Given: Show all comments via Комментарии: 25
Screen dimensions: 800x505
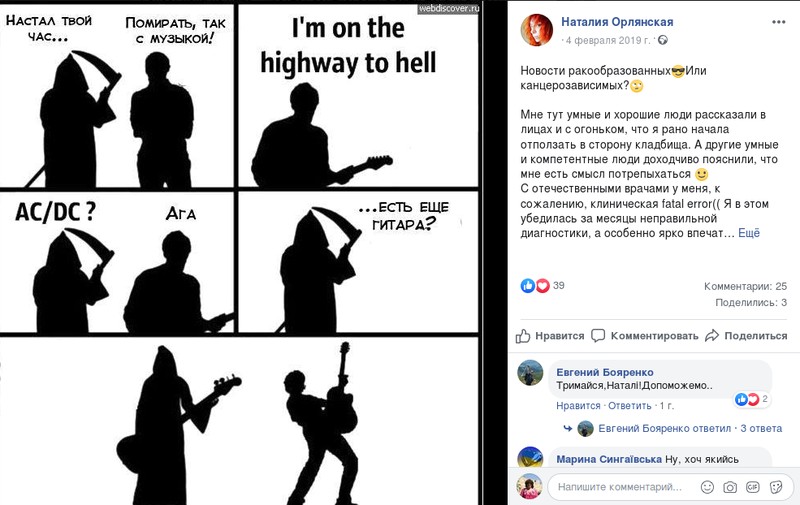Looking at the screenshot, I should 745,285.
